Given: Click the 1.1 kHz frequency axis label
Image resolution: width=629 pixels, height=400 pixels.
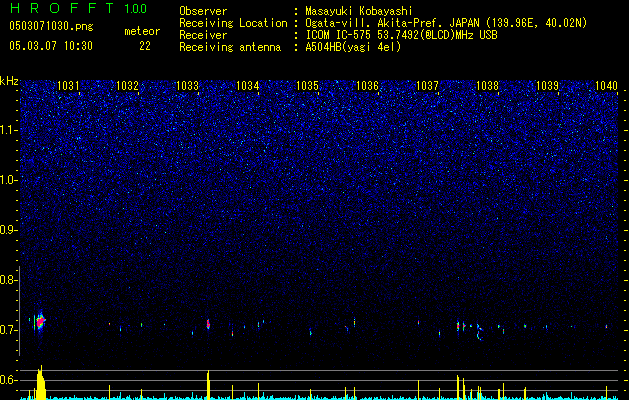Looking at the screenshot, I should coord(8,130).
